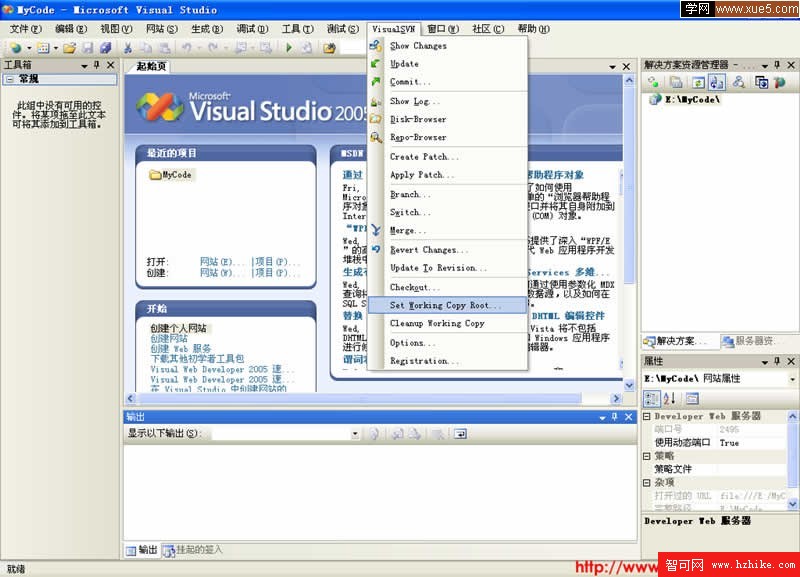Open the 文件(F) menu
The image size is (800, 577).
click(x=26, y=29)
